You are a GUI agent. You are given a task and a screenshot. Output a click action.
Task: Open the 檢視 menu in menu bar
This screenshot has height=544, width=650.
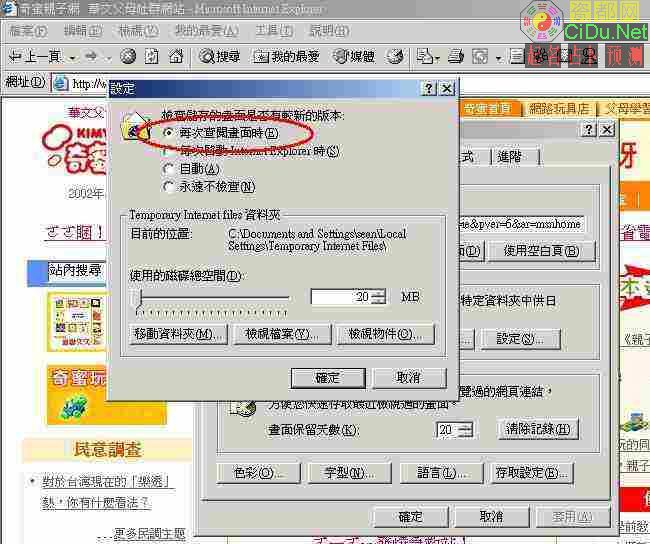pos(130,31)
